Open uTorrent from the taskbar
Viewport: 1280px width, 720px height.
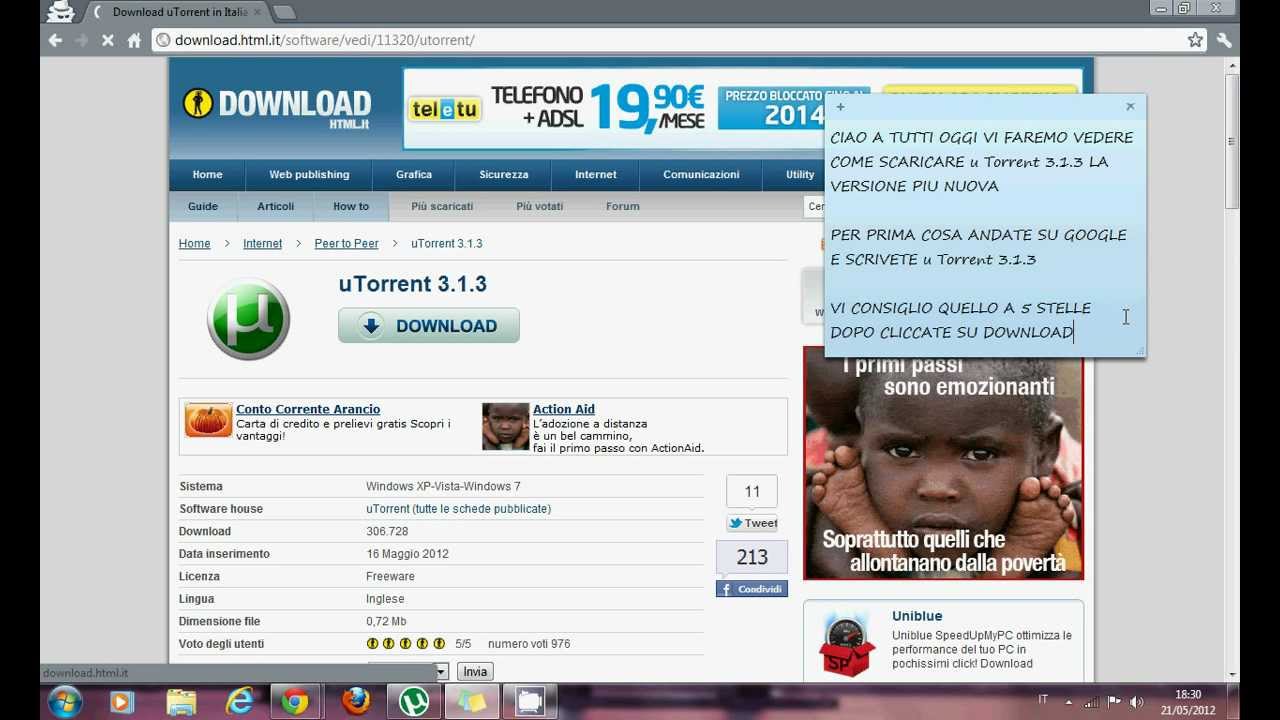pyautogui.click(x=413, y=702)
